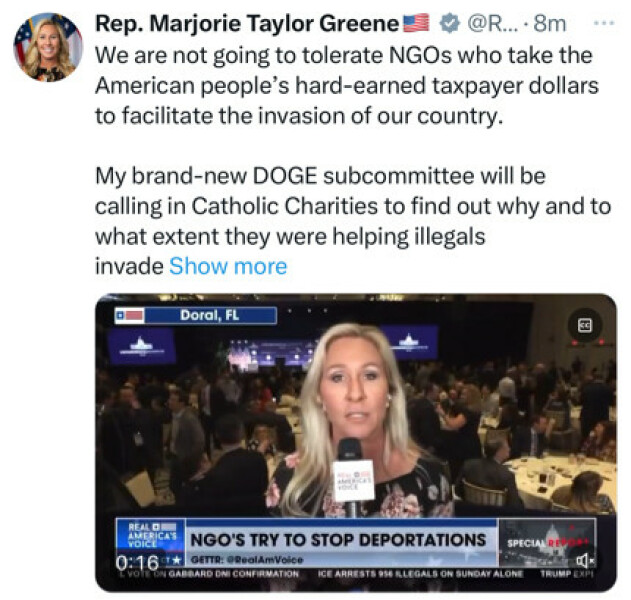Unmute the video using the speaker icon
This screenshot has width=631, height=600.
584,560
